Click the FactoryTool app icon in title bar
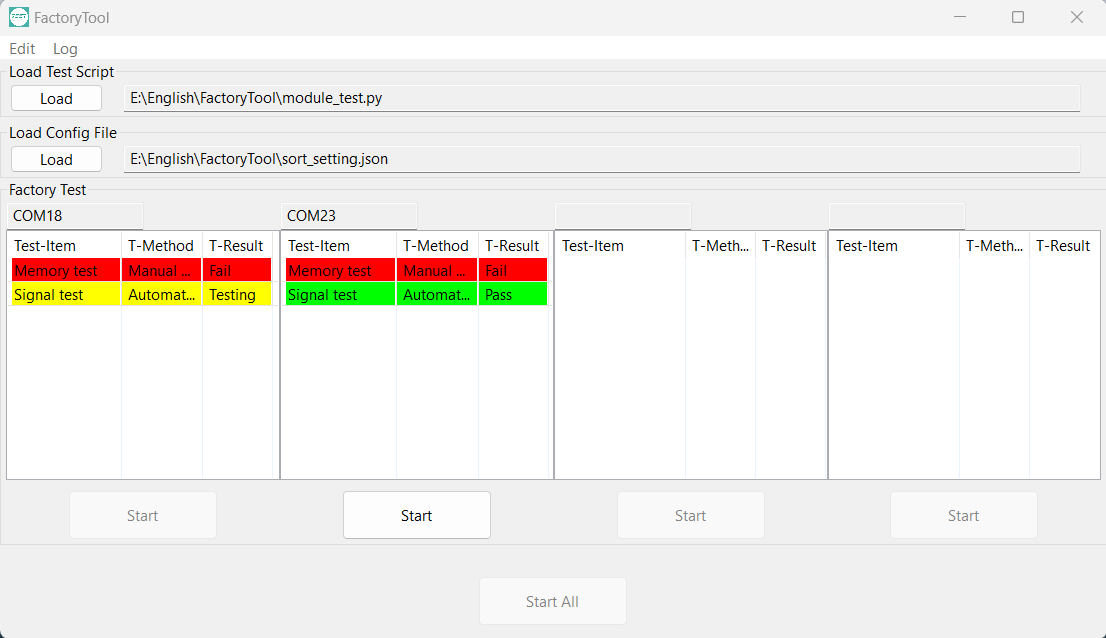Screen dimensions: 1106x638 coord(19,17)
